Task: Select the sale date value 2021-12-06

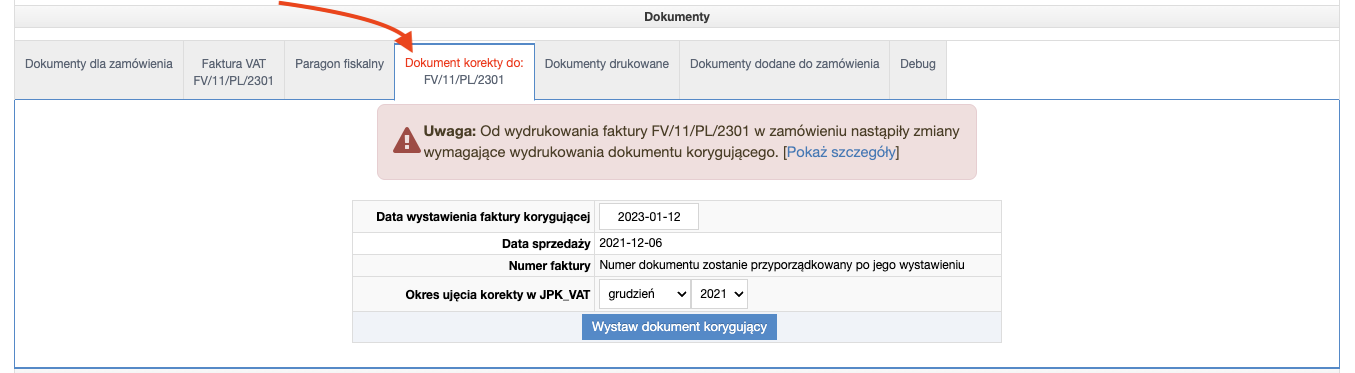Action: click(x=632, y=243)
